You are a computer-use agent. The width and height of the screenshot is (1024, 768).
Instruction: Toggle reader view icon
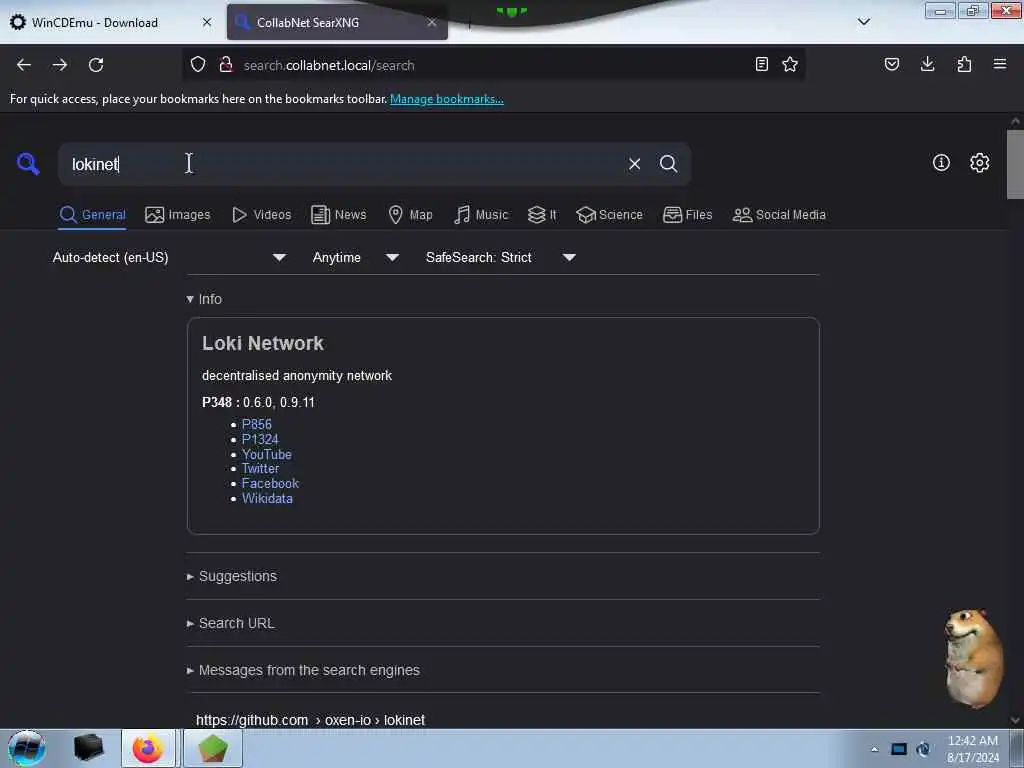pyautogui.click(x=761, y=64)
